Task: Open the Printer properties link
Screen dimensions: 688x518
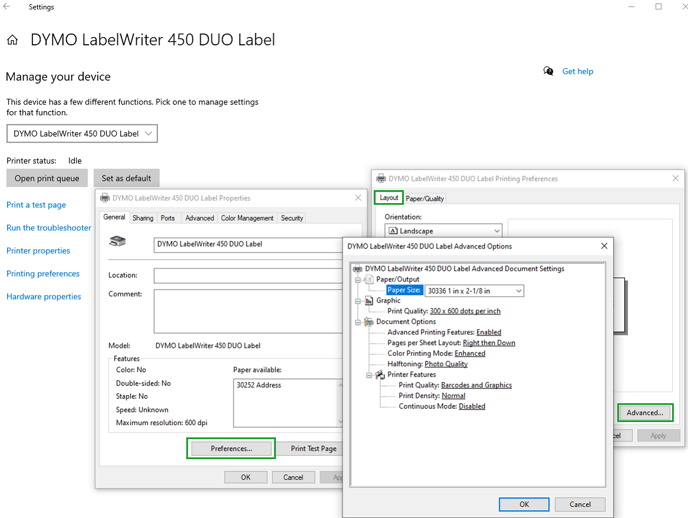Action: pos(38,250)
